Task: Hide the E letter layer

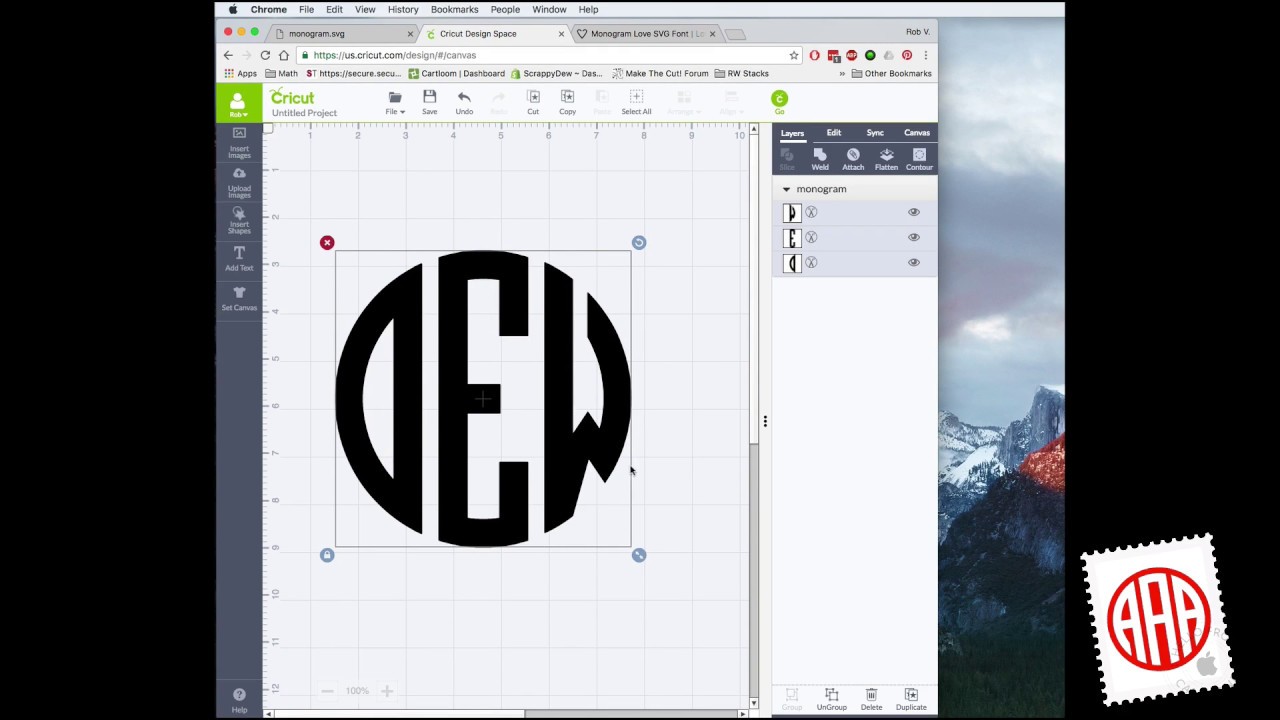Action: tap(913, 237)
